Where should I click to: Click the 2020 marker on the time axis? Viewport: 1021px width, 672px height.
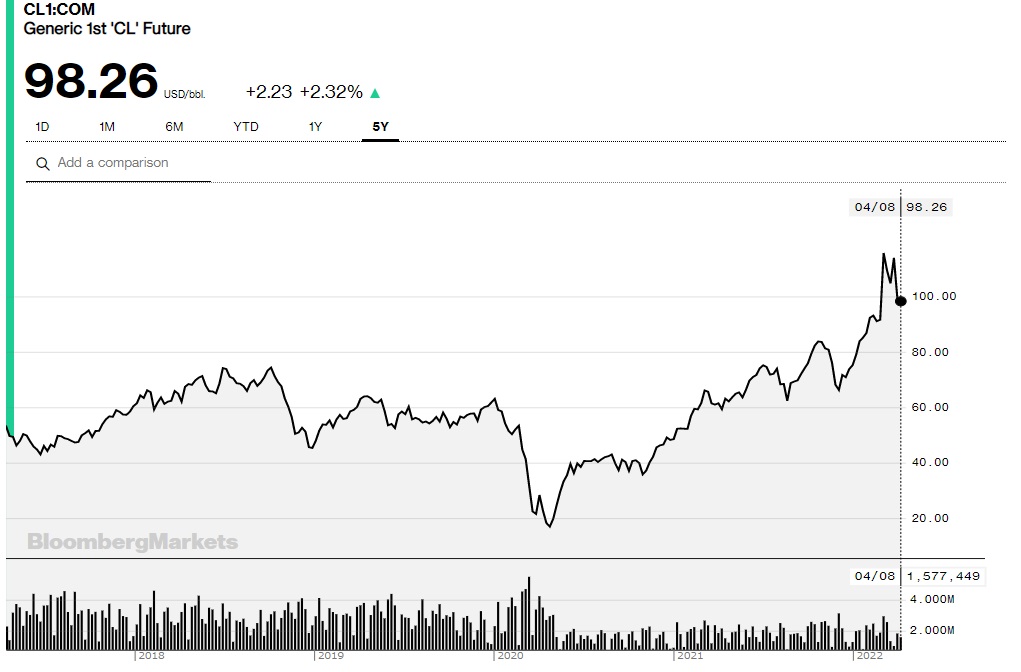510,656
